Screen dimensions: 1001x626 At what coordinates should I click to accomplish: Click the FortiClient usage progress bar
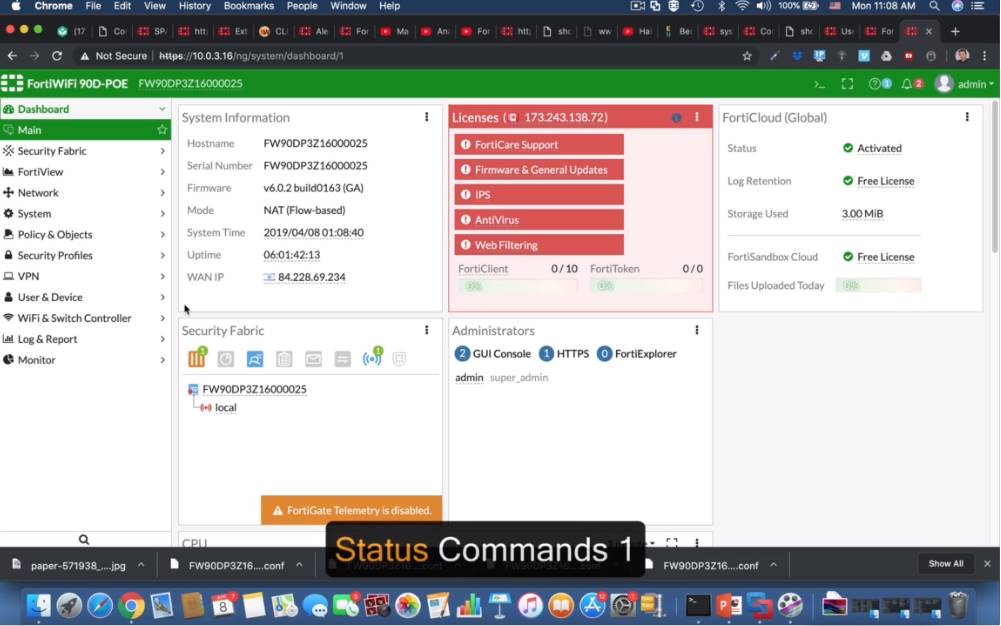tap(517, 286)
